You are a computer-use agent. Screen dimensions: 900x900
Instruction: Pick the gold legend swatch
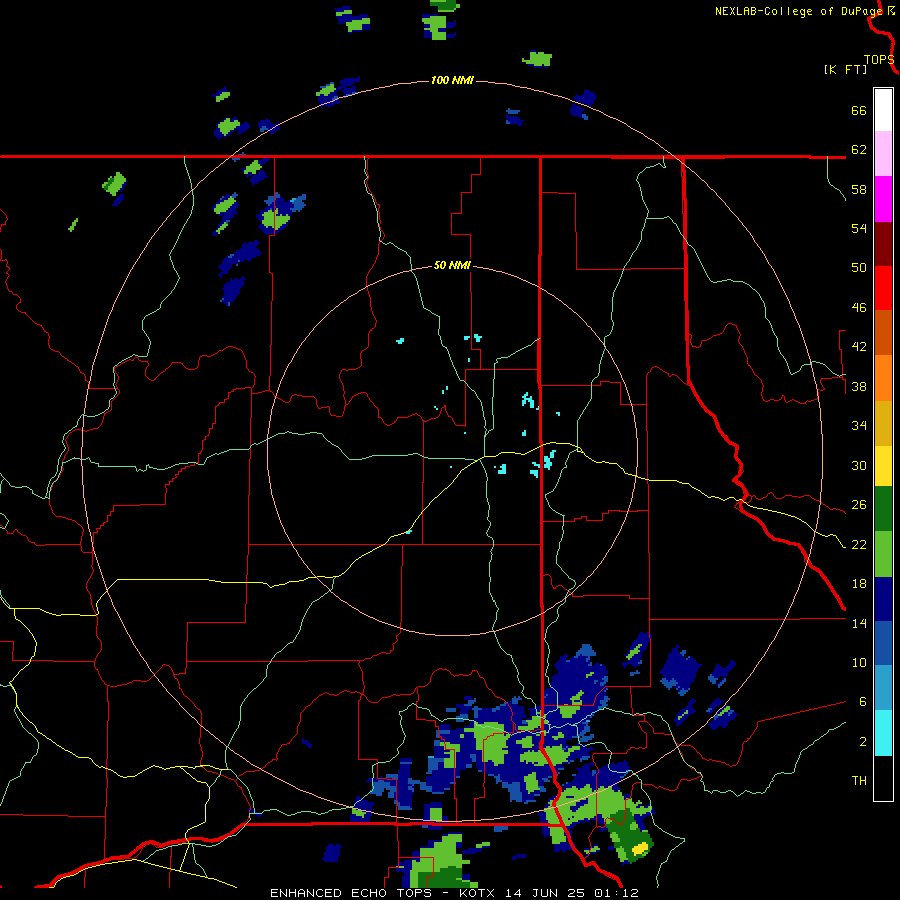tap(883, 423)
